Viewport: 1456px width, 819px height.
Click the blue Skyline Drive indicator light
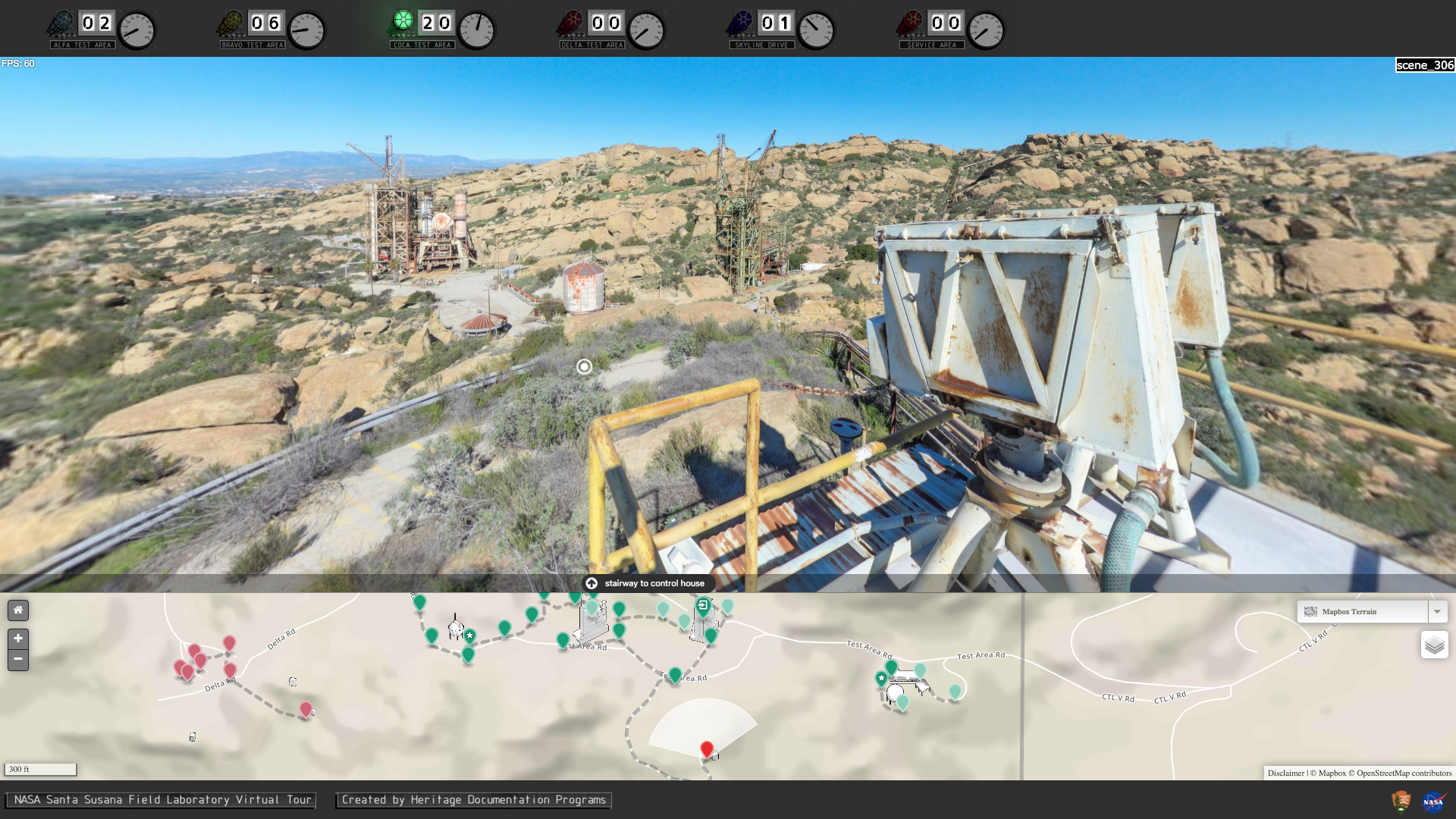click(743, 20)
